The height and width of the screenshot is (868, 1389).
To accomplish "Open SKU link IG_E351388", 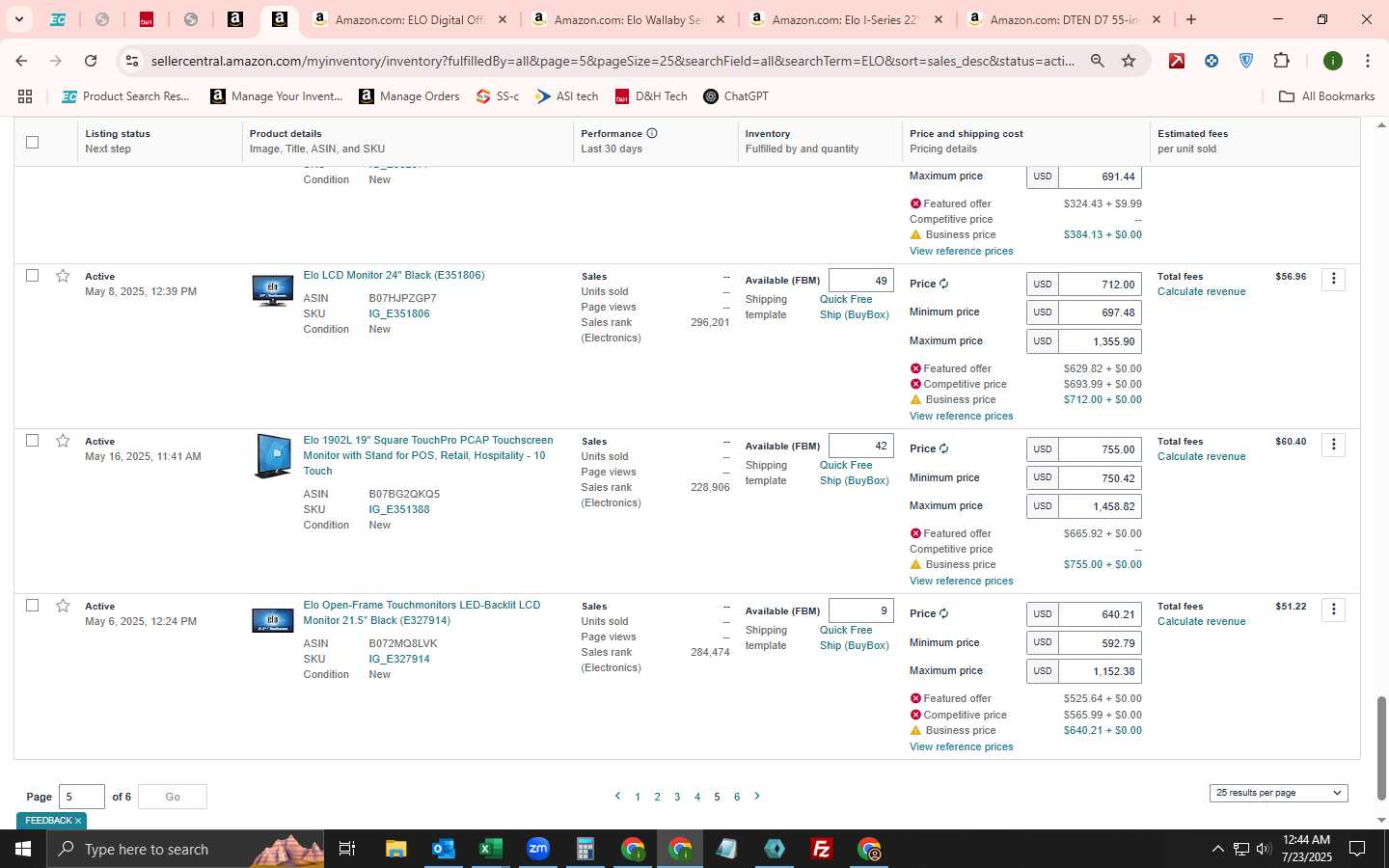I will point(399,509).
